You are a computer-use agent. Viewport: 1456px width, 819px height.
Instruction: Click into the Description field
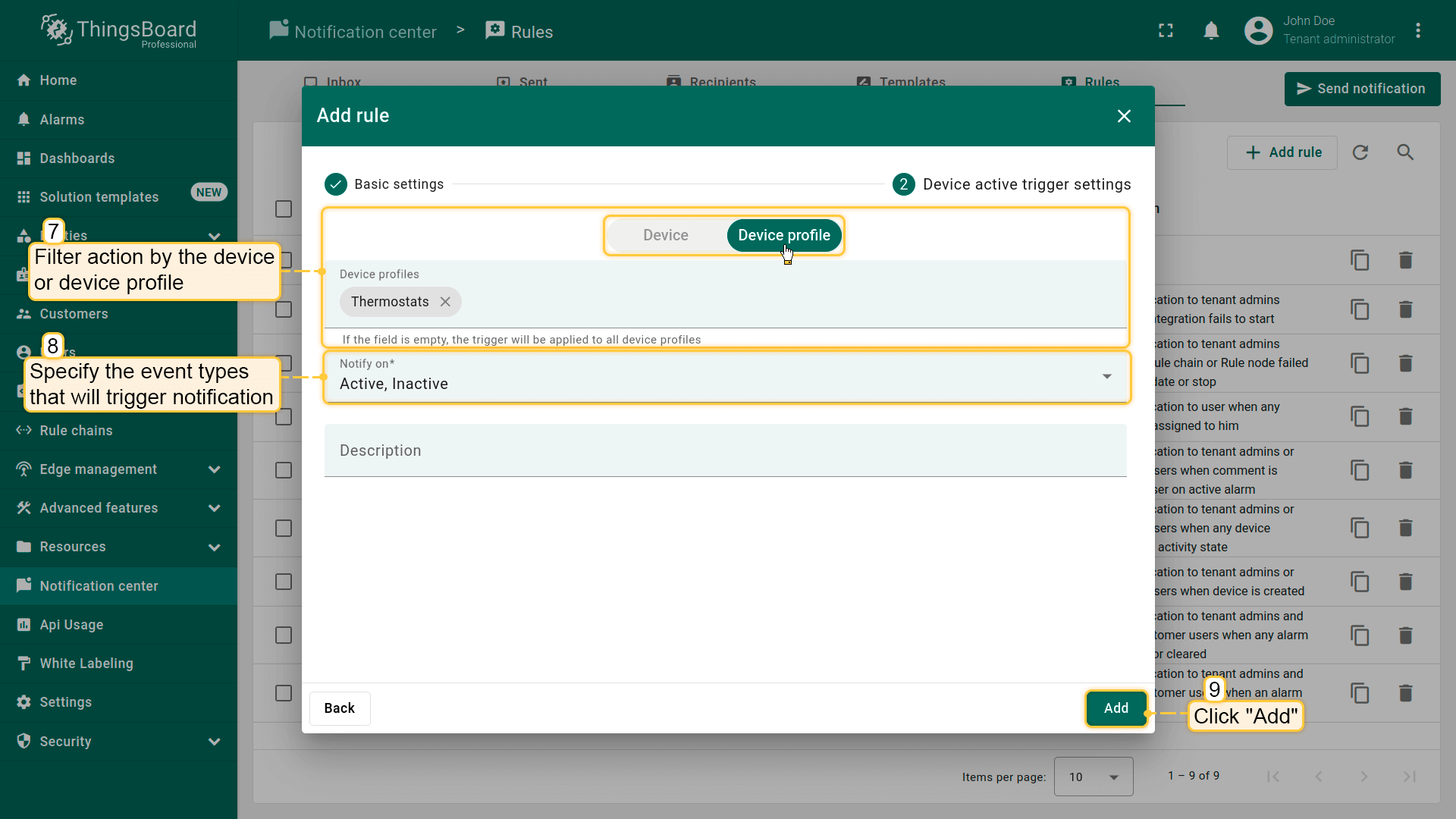coord(724,450)
